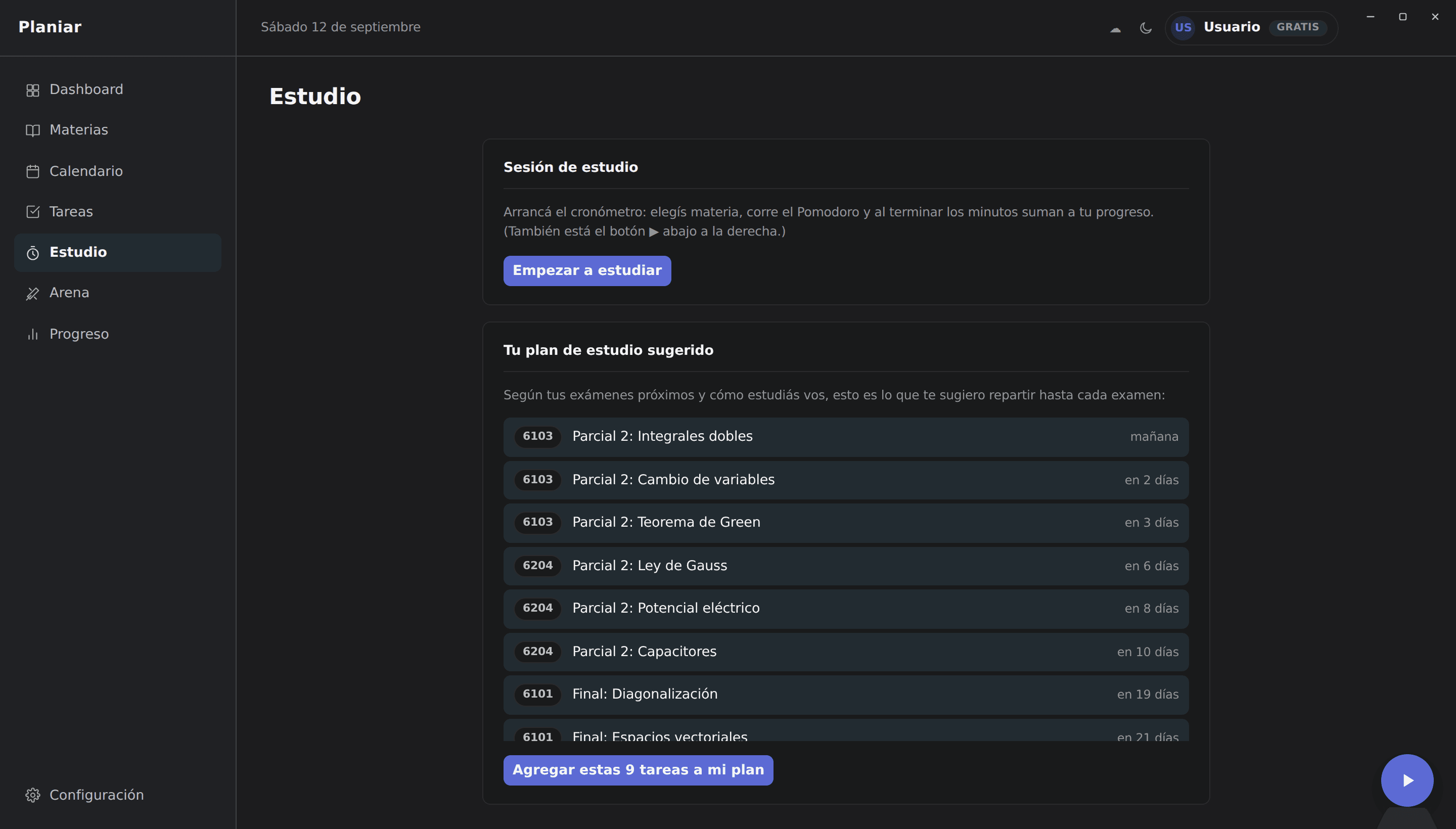
Task: Click the Progreso bar chart icon
Action: click(x=32, y=334)
